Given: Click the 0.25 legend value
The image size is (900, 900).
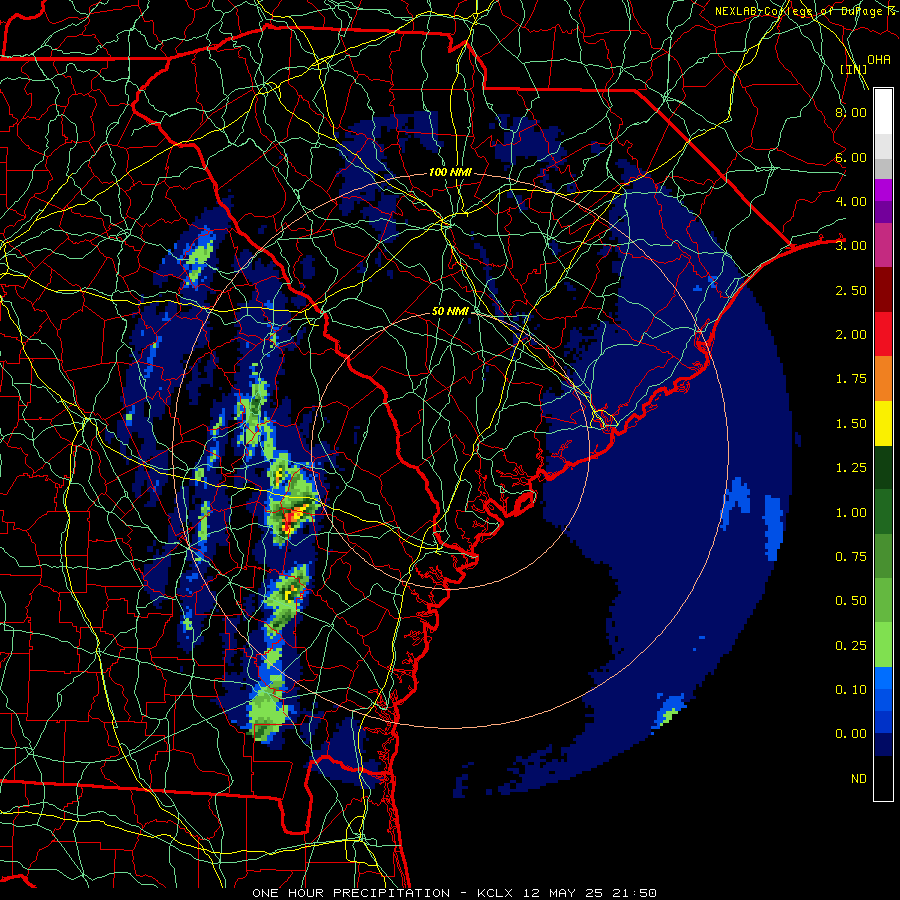Looking at the screenshot, I should (851, 646).
